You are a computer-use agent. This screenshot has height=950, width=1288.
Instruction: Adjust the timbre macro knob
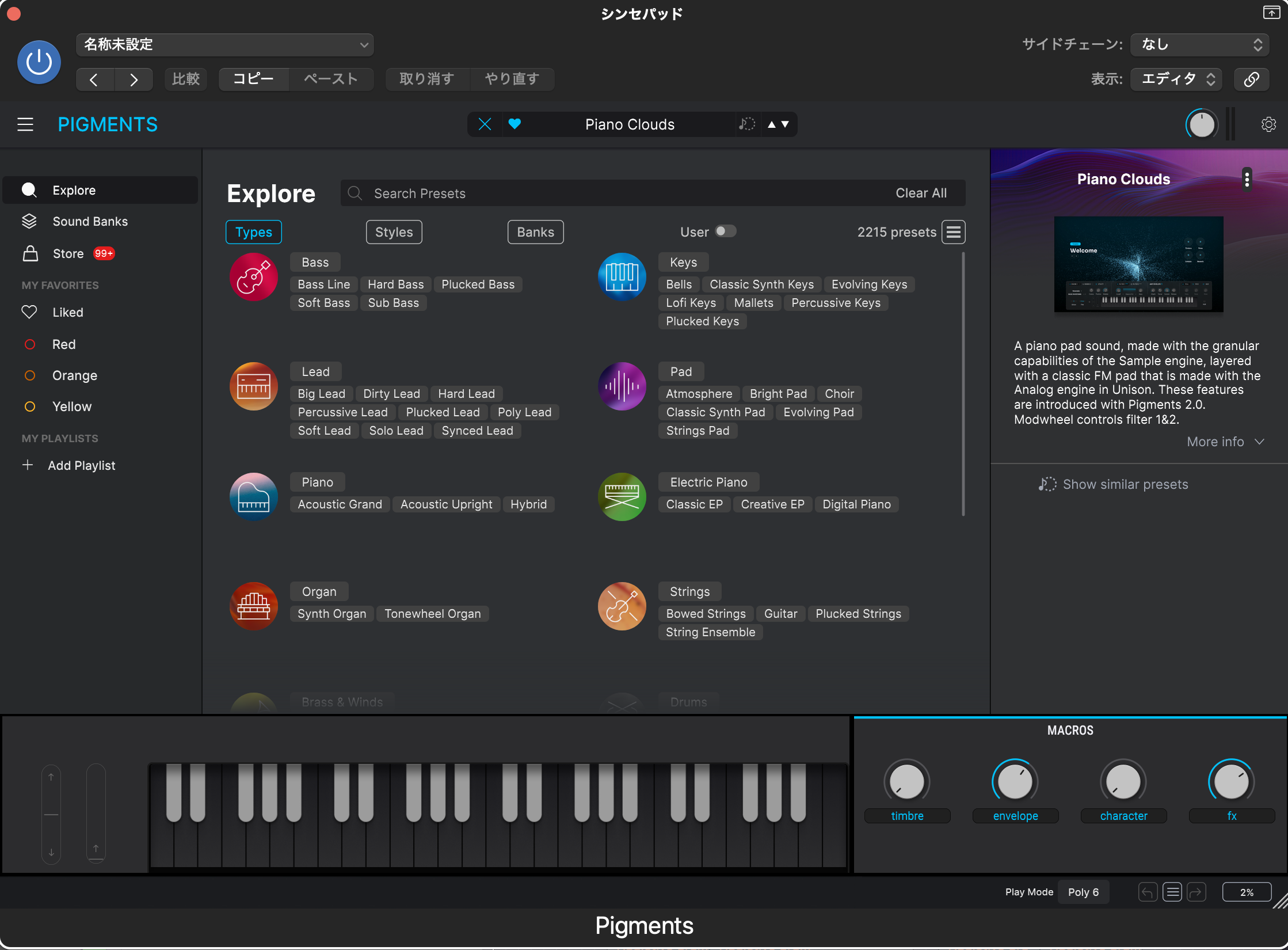coord(906,781)
